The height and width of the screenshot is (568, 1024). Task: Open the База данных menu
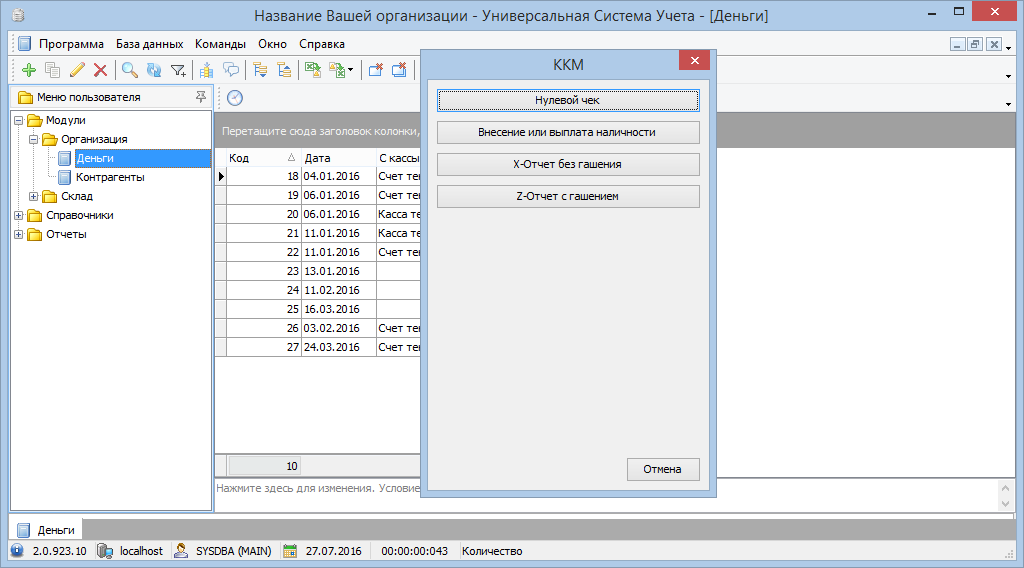[149, 44]
